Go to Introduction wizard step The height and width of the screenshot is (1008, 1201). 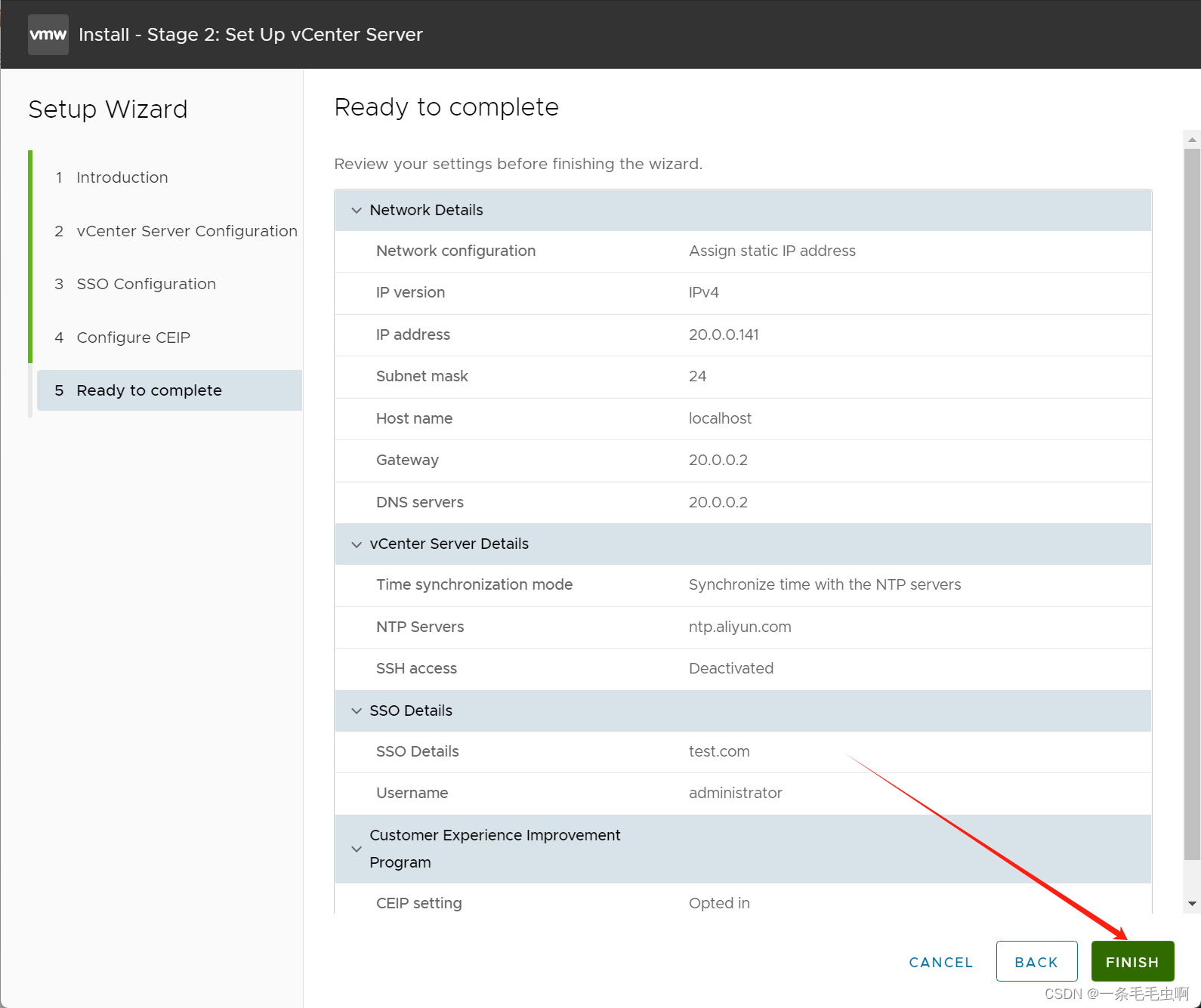pos(122,177)
